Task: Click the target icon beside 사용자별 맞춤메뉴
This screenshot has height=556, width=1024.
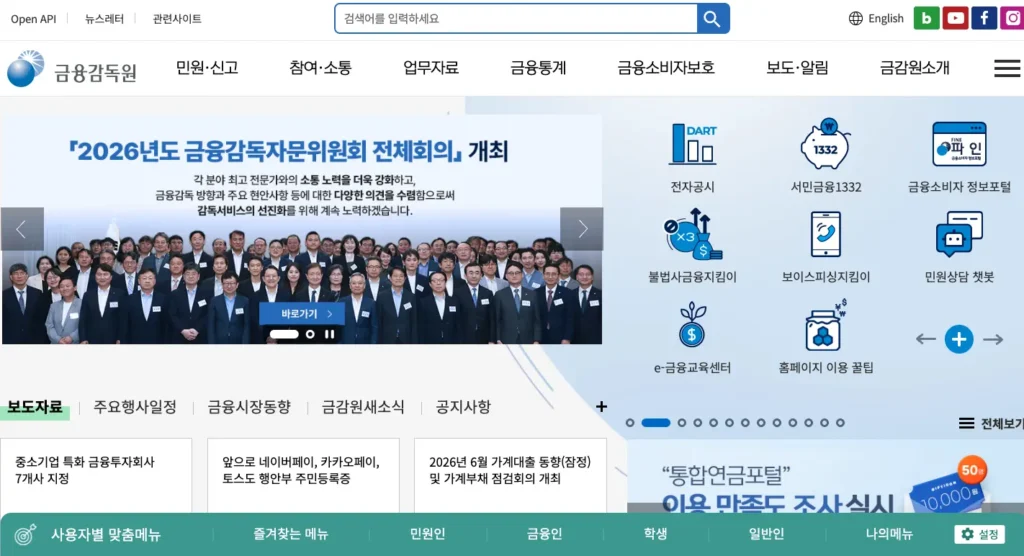Action: coord(25,534)
